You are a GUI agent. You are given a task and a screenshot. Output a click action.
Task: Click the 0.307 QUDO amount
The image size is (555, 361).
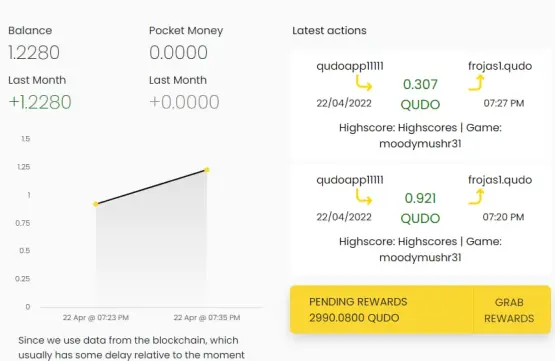(x=420, y=94)
